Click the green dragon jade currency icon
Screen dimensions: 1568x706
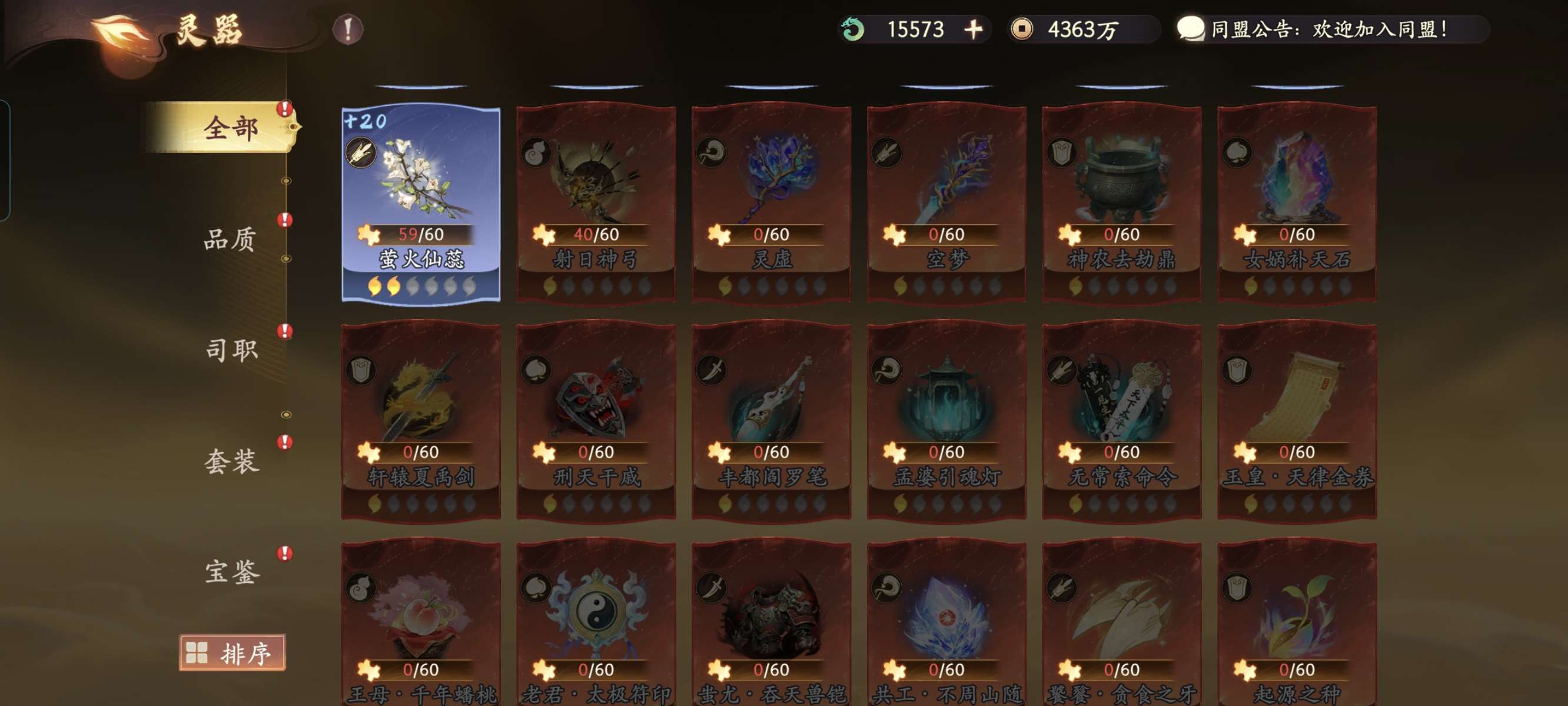coord(853,29)
